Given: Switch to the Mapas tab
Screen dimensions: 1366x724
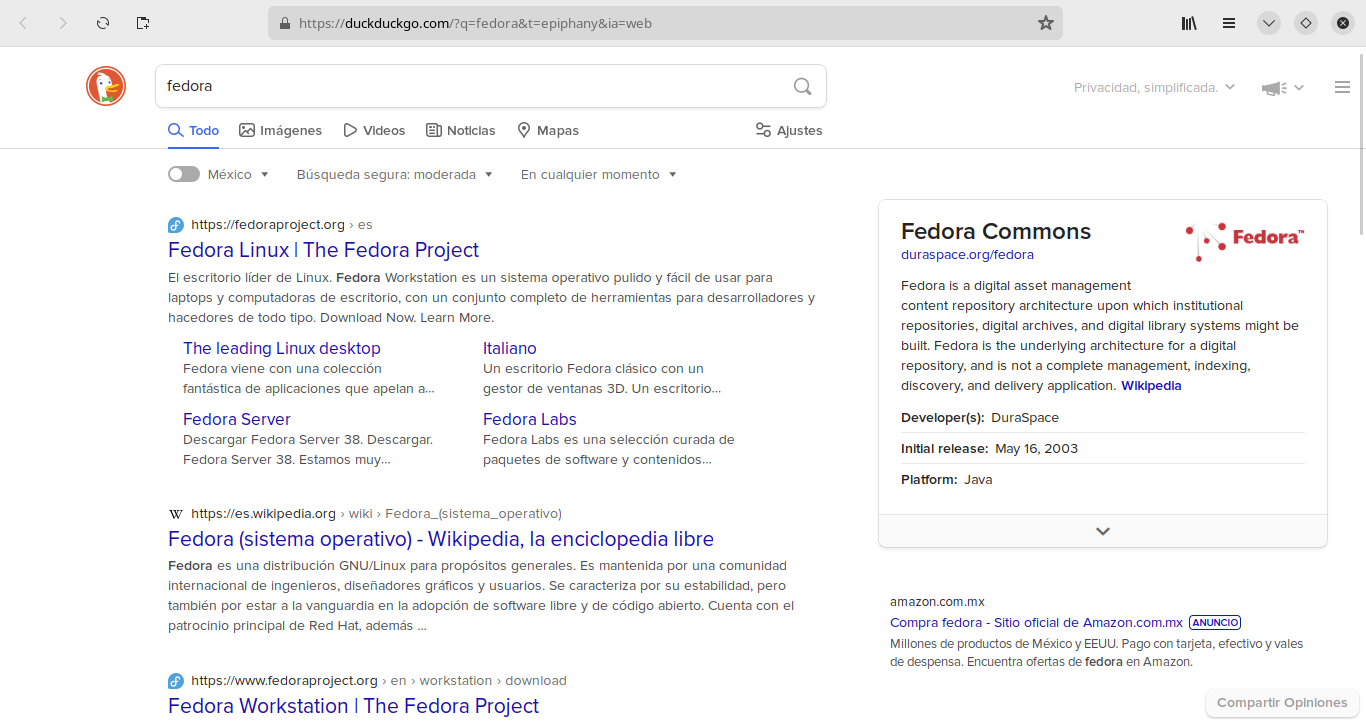Looking at the screenshot, I should [548, 130].
